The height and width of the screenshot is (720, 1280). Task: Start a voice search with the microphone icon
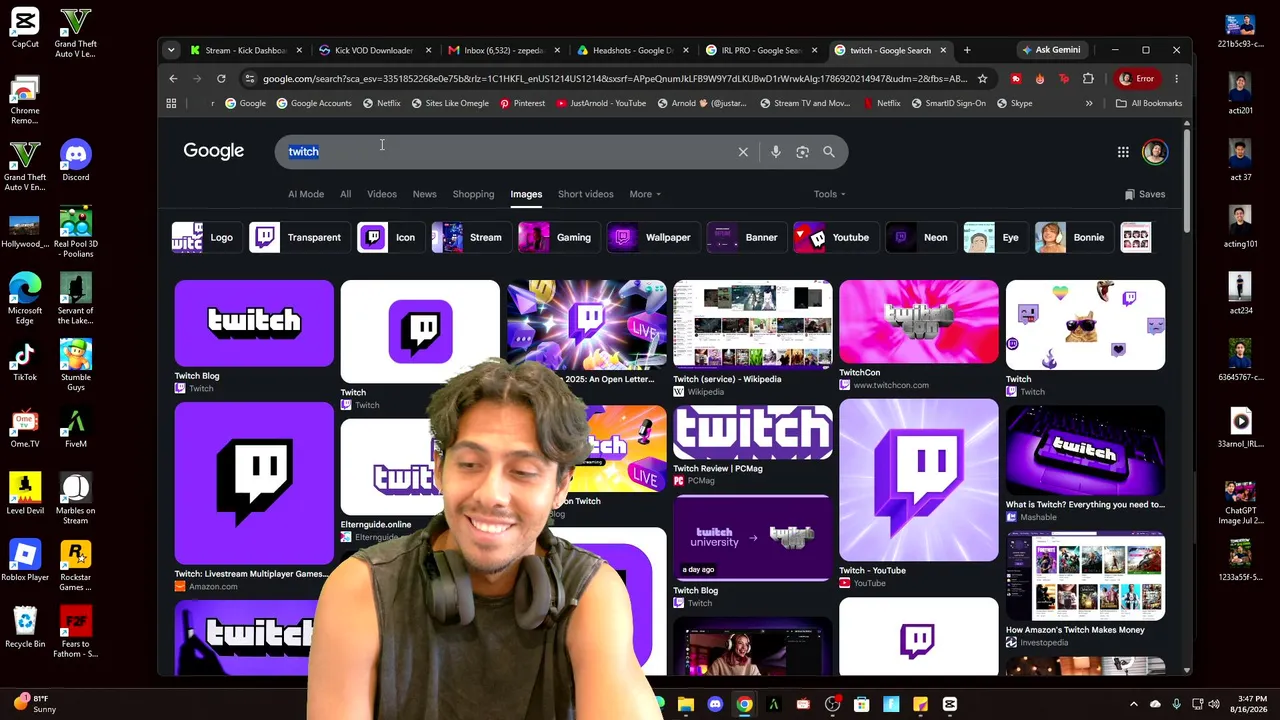[x=775, y=152]
